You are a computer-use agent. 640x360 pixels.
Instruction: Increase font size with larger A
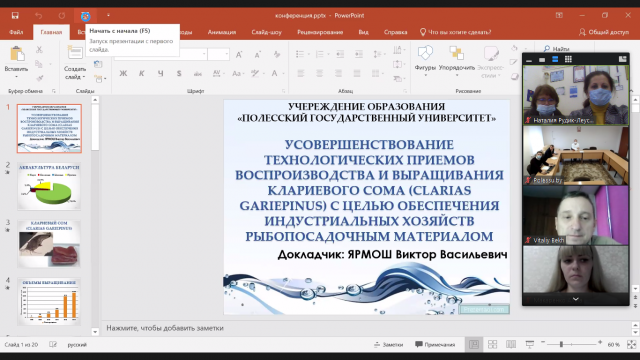(x=239, y=54)
